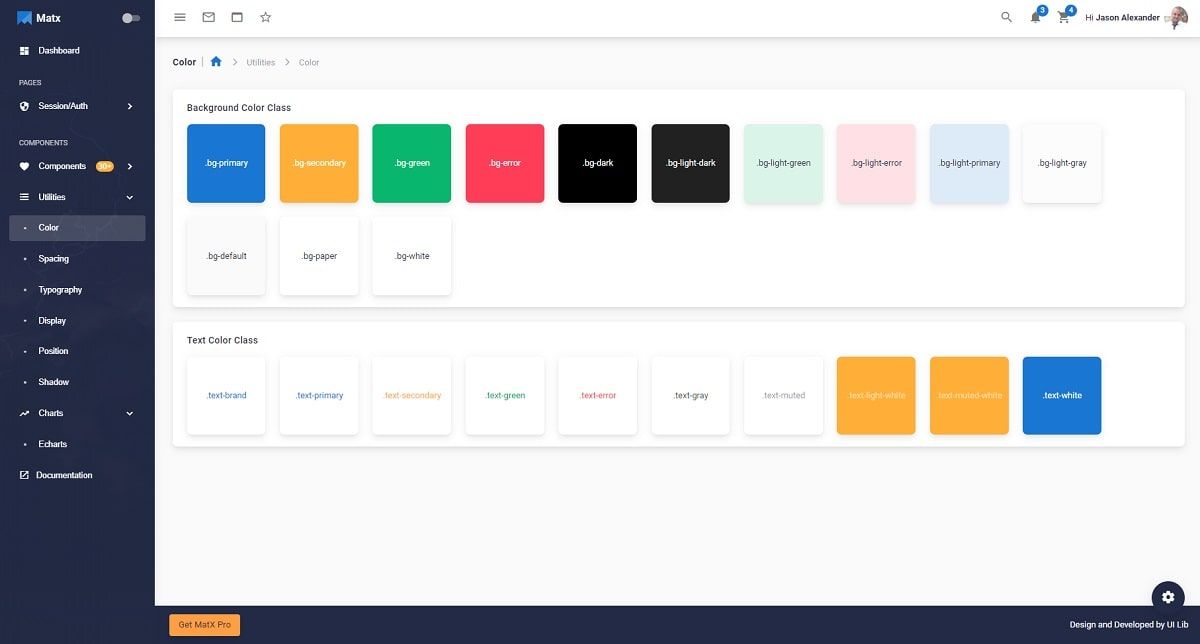
Task: Open the shopping cart showing 4 items
Action: pyautogui.click(x=1063, y=17)
